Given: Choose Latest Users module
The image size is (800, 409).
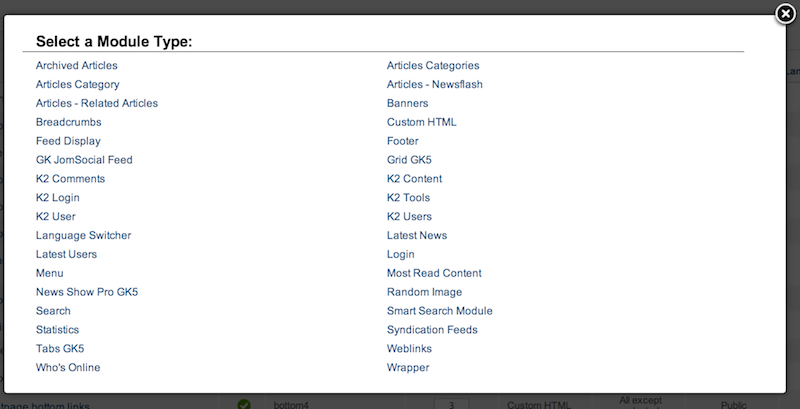Looking at the screenshot, I should click(66, 254).
